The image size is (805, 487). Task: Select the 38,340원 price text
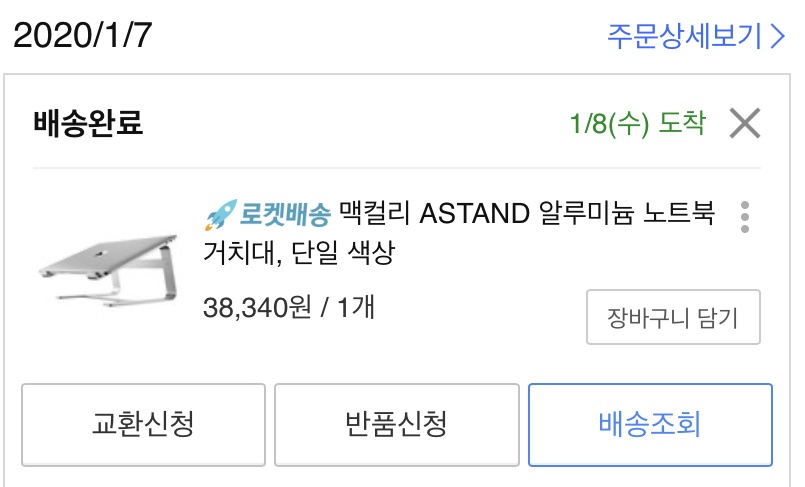(257, 308)
